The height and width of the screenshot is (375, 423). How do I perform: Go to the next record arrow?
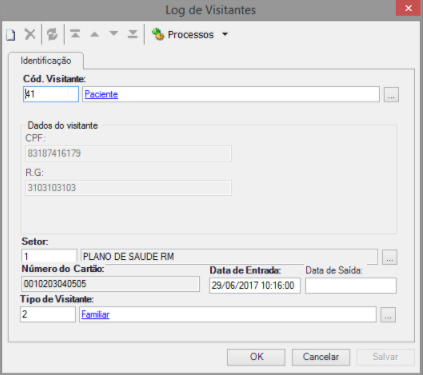tap(114, 34)
